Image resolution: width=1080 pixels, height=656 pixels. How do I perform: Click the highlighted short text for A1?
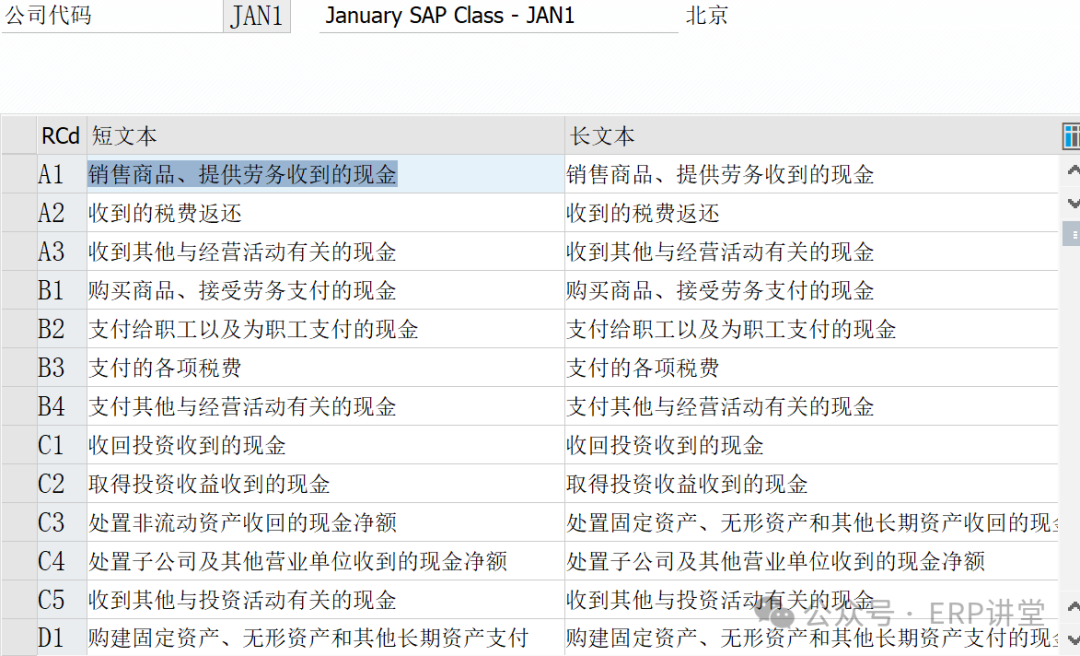tap(243, 175)
